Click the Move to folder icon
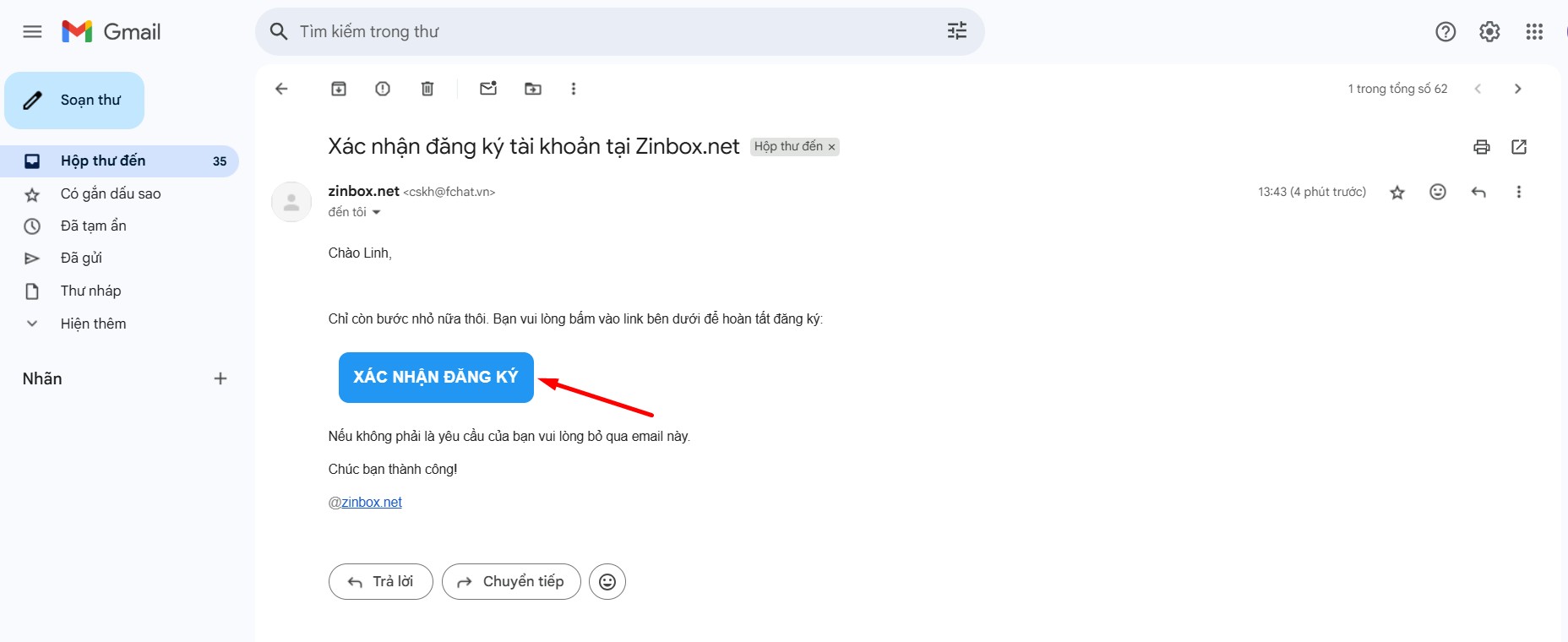The height and width of the screenshot is (642, 1568). tap(533, 89)
